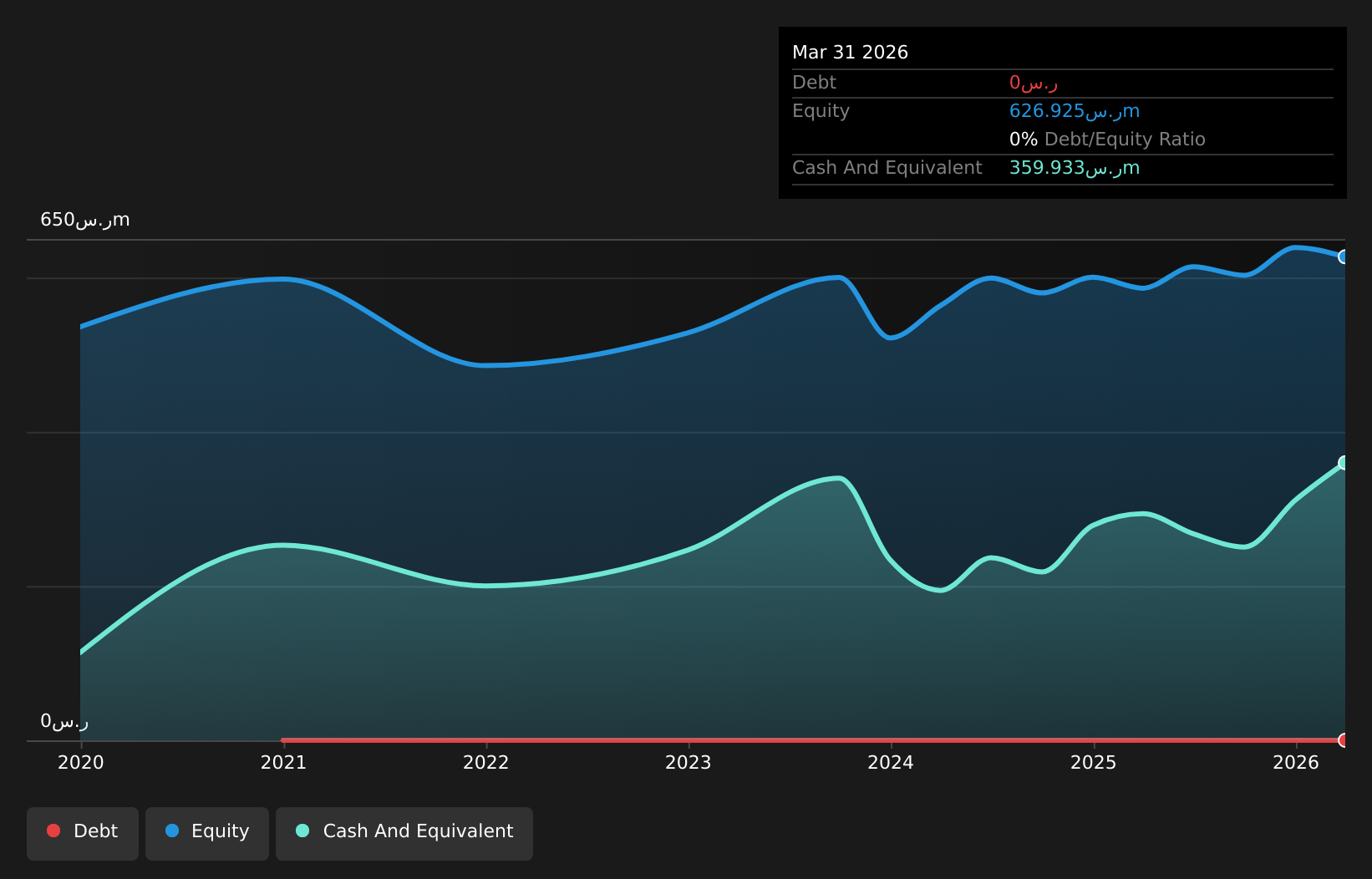Click the Mar 31 2026 tooltip date
Viewport: 1372px width, 879px height.
pyautogui.click(x=850, y=53)
